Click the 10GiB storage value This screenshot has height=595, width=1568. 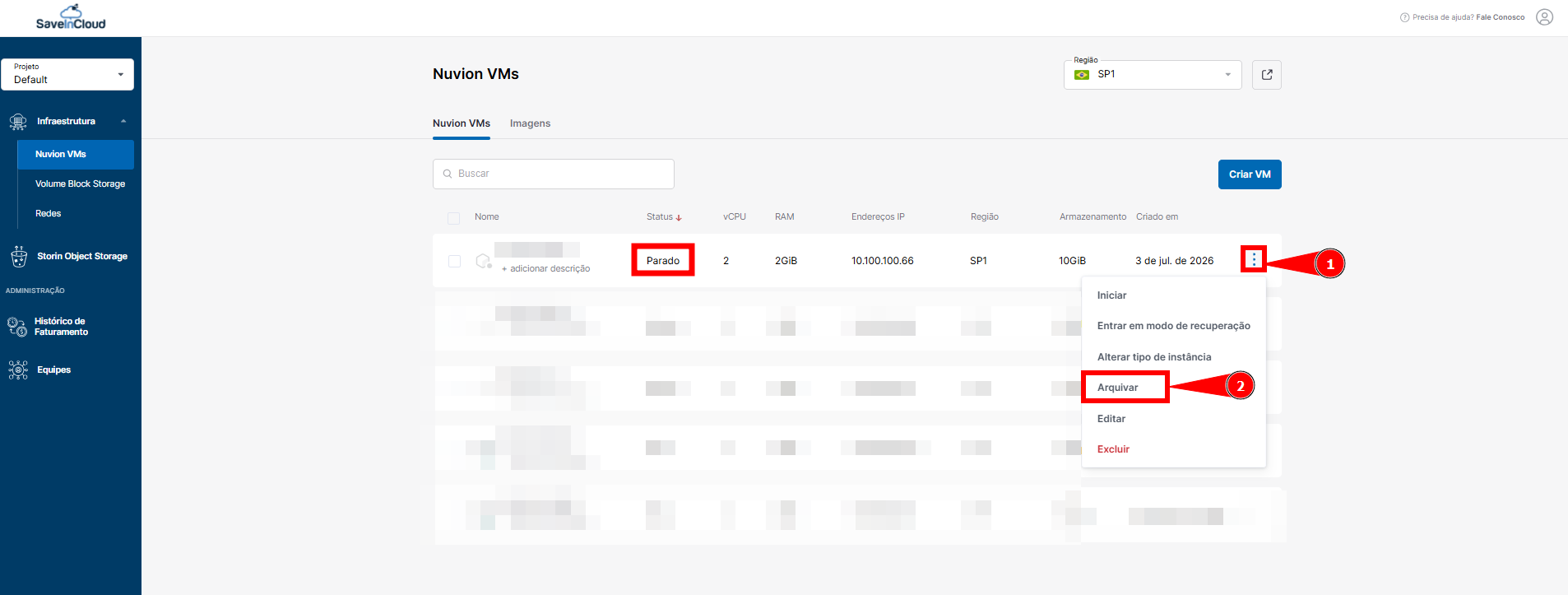click(1072, 261)
